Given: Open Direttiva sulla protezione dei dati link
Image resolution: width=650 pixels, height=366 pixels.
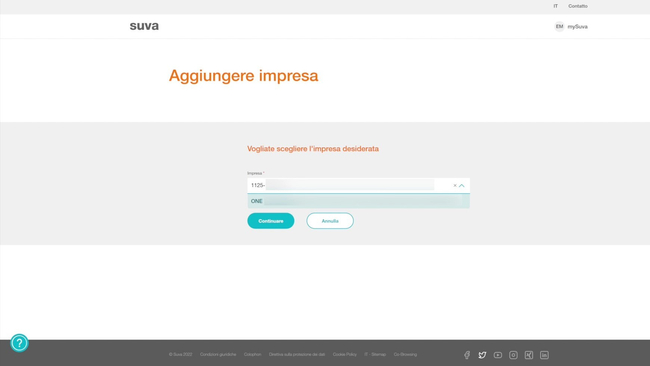Looking at the screenshot, I should (x=297, y=354).
